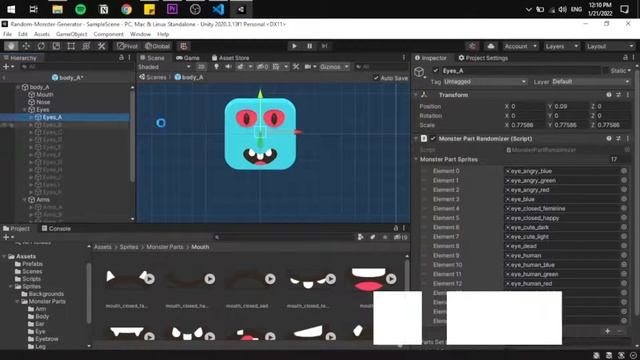Collapse the Transform component
Viewport: 640px width, 360px height.
(416, 95)
